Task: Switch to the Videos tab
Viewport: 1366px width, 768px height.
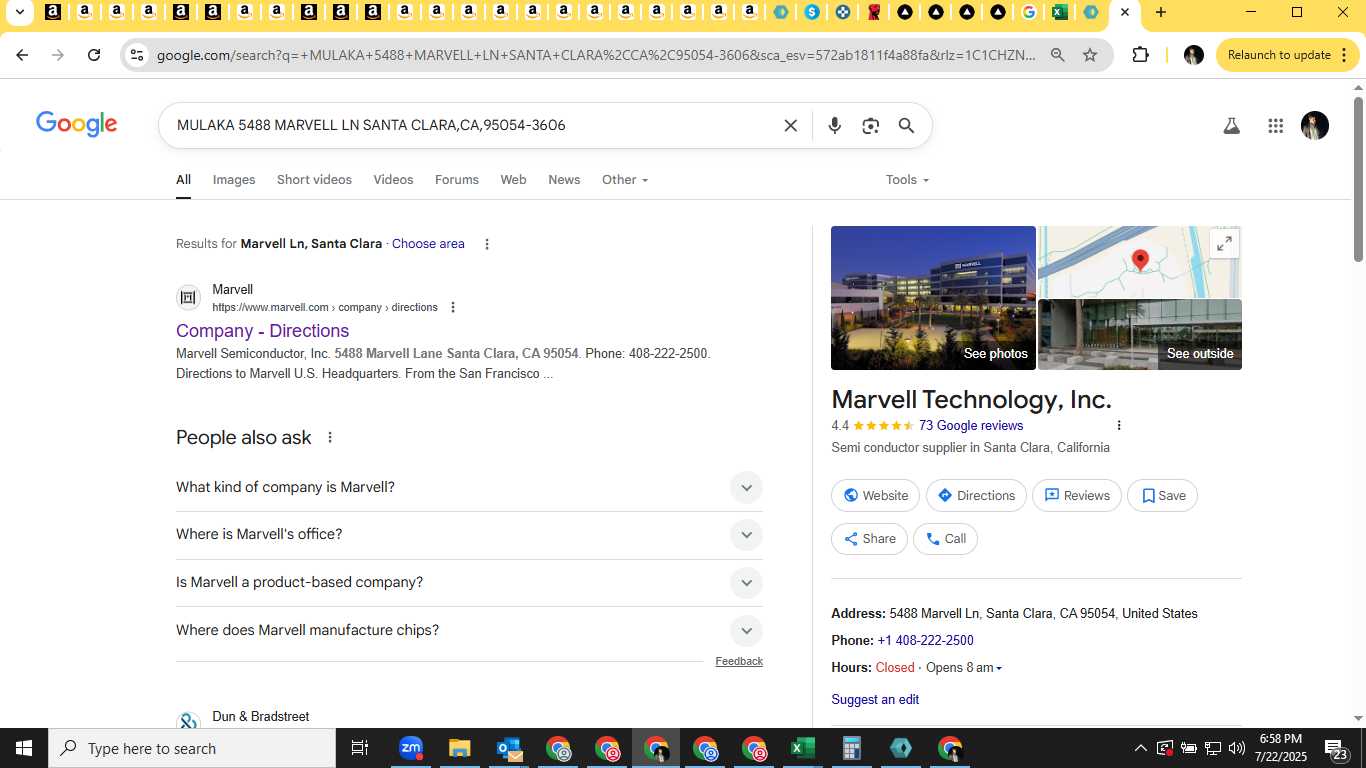Action: point(393,180)
